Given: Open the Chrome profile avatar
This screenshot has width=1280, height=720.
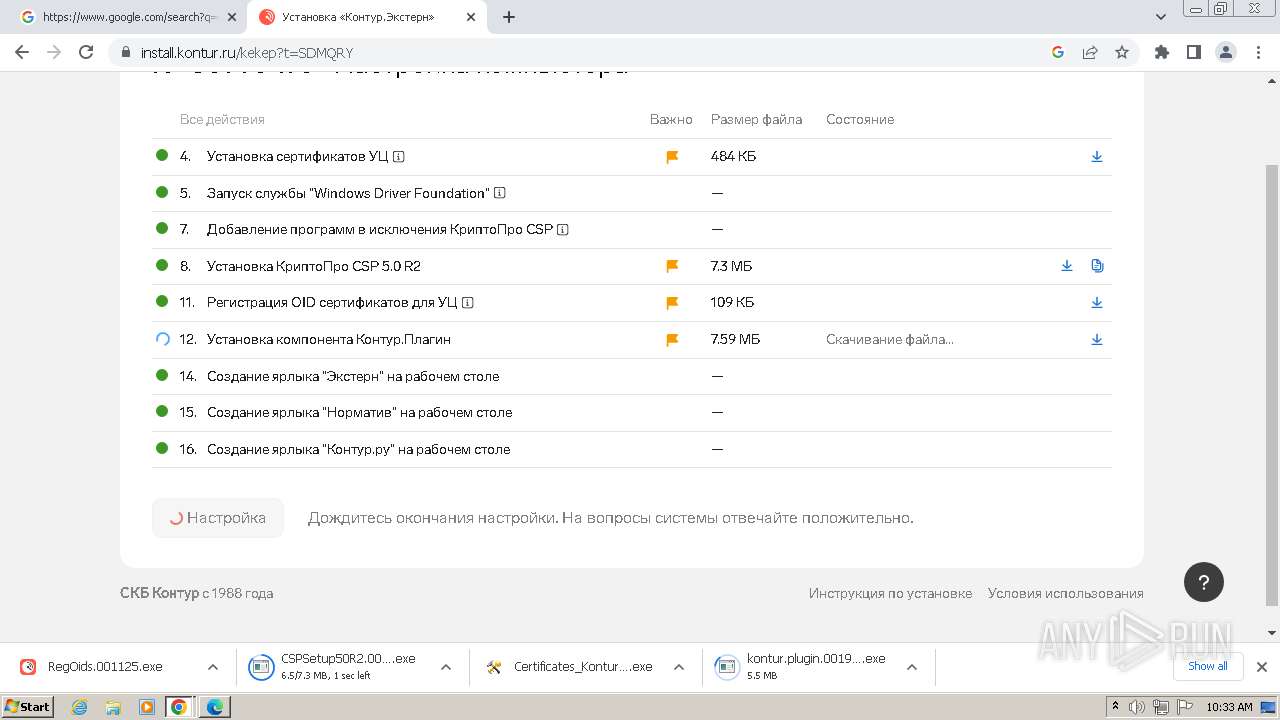Looking at the screenshot, I should pos(1225,52).
